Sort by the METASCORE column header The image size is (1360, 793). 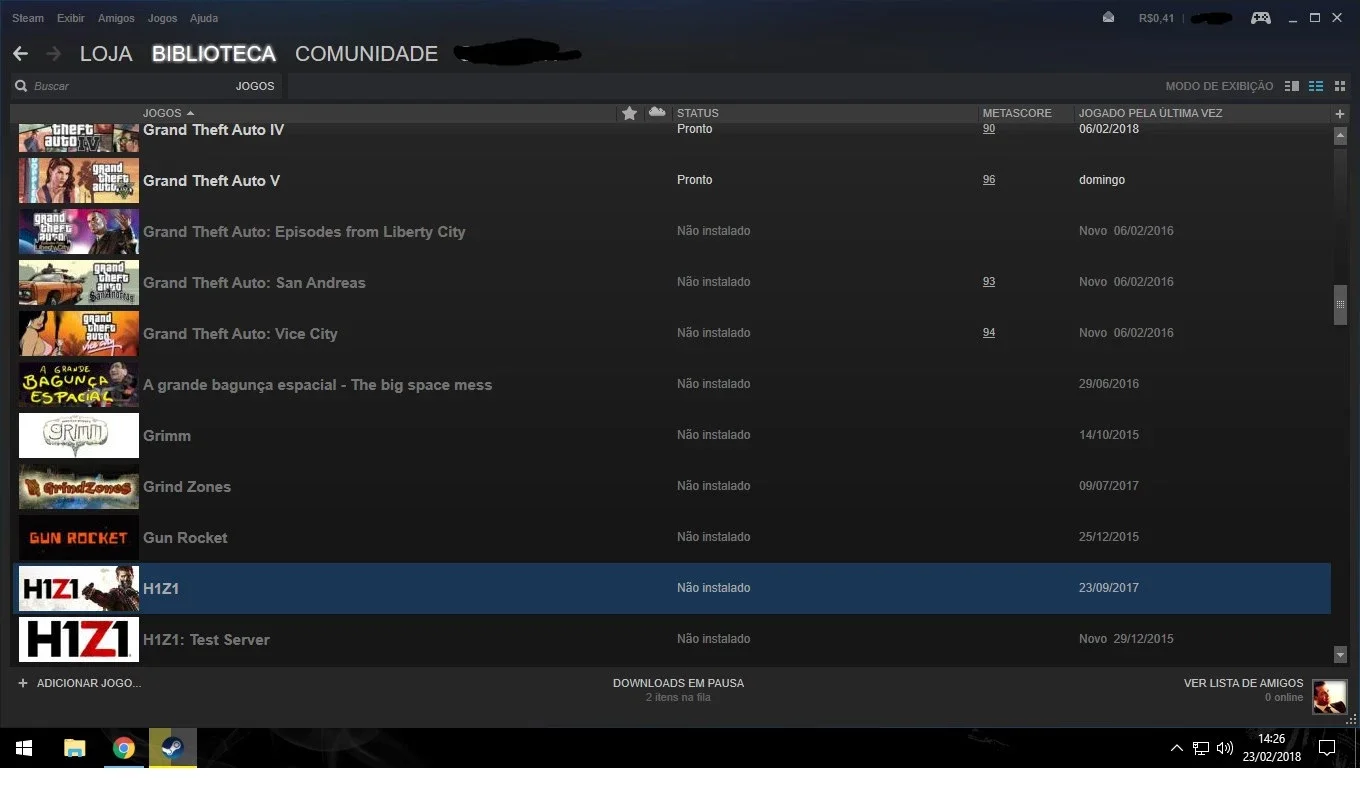[1017, 113]
